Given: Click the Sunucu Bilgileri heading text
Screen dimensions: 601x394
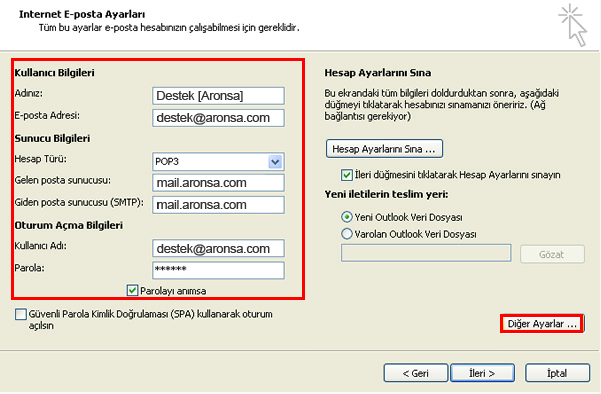Looking at the screenshot, I should coord(52,138).
